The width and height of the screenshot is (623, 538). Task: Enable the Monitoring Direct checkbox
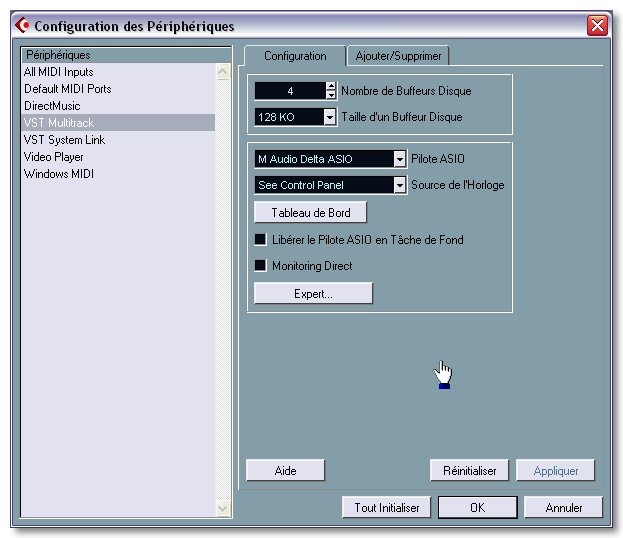[261, 265]
